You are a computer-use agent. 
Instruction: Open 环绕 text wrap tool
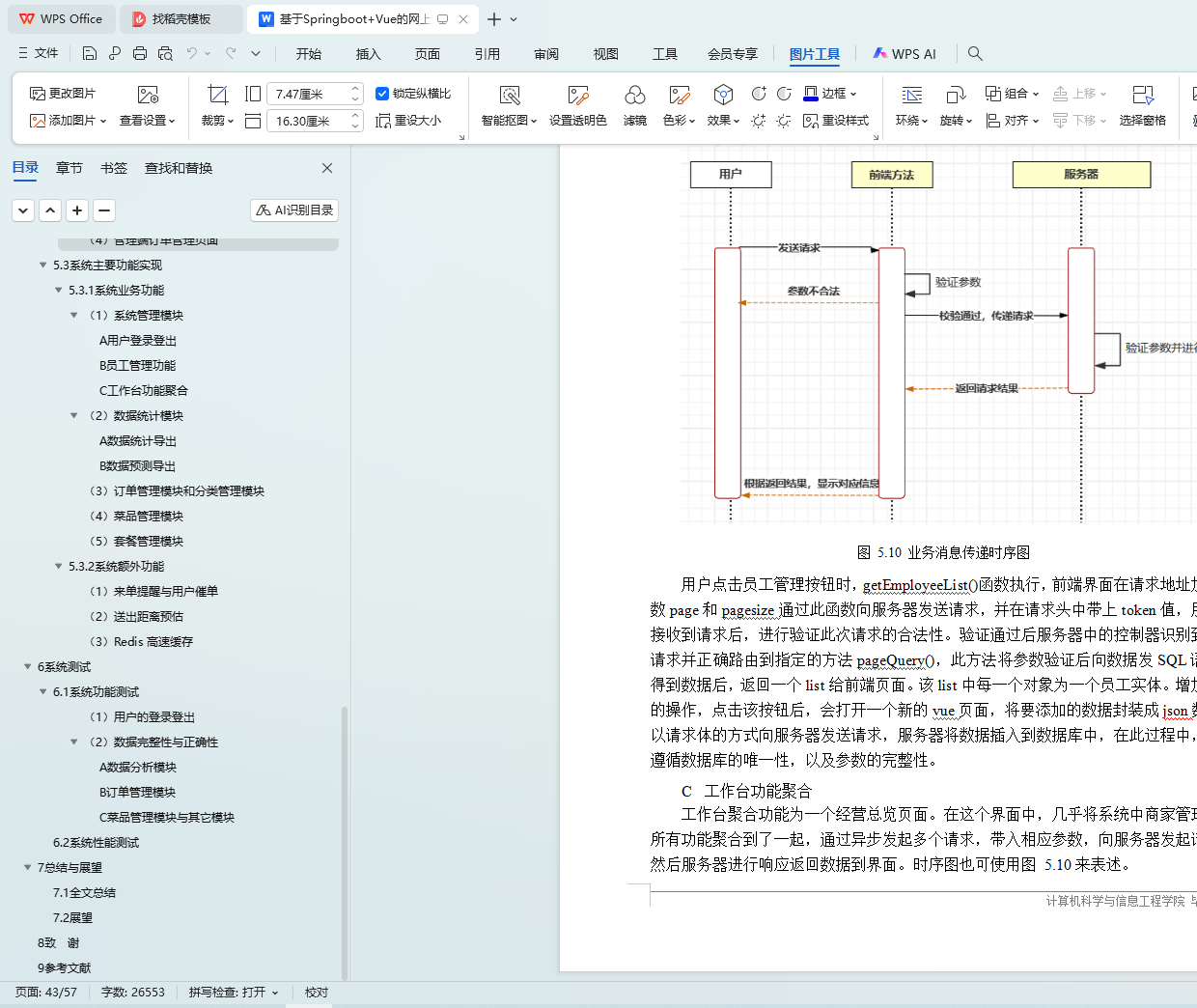[911, 106]
